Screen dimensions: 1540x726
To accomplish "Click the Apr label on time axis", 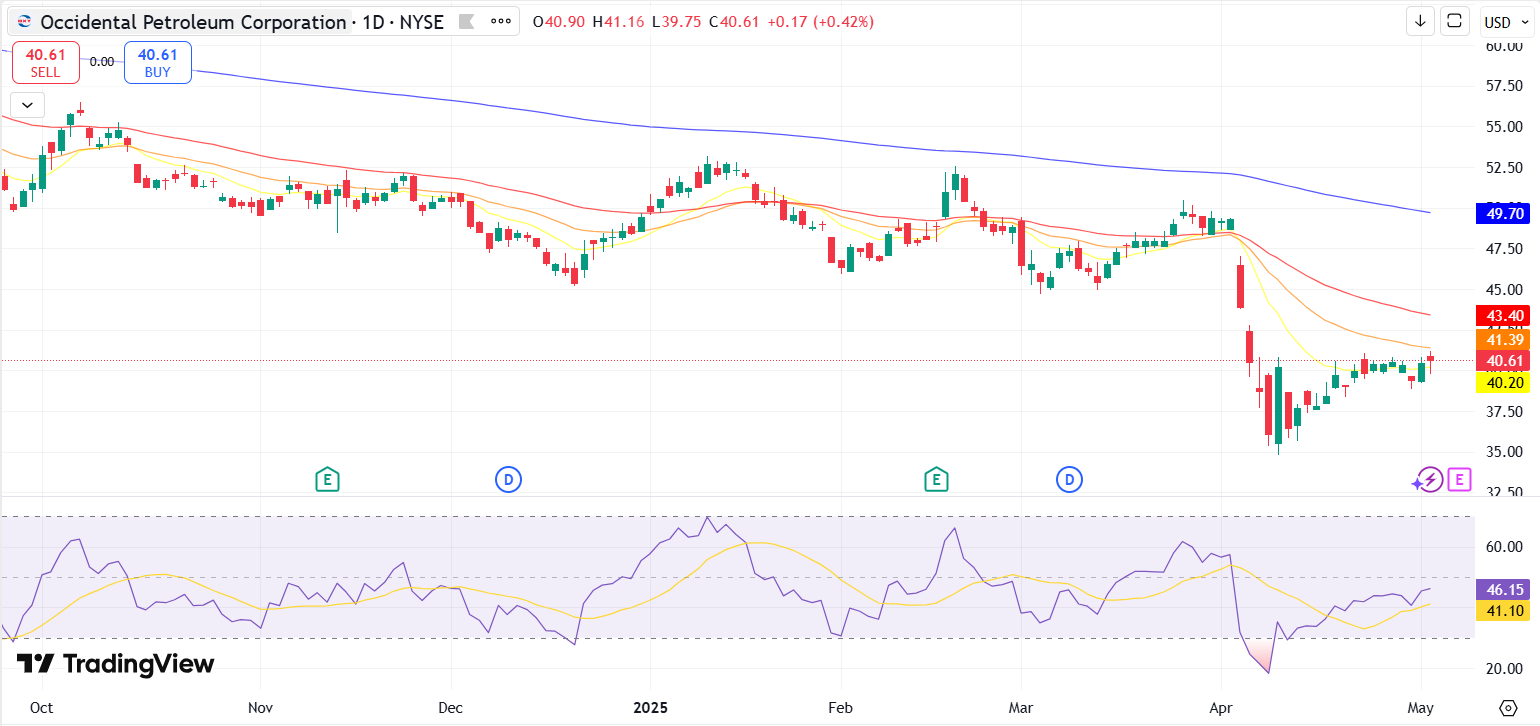I will pyautogui.click(x=1222, y=708).
